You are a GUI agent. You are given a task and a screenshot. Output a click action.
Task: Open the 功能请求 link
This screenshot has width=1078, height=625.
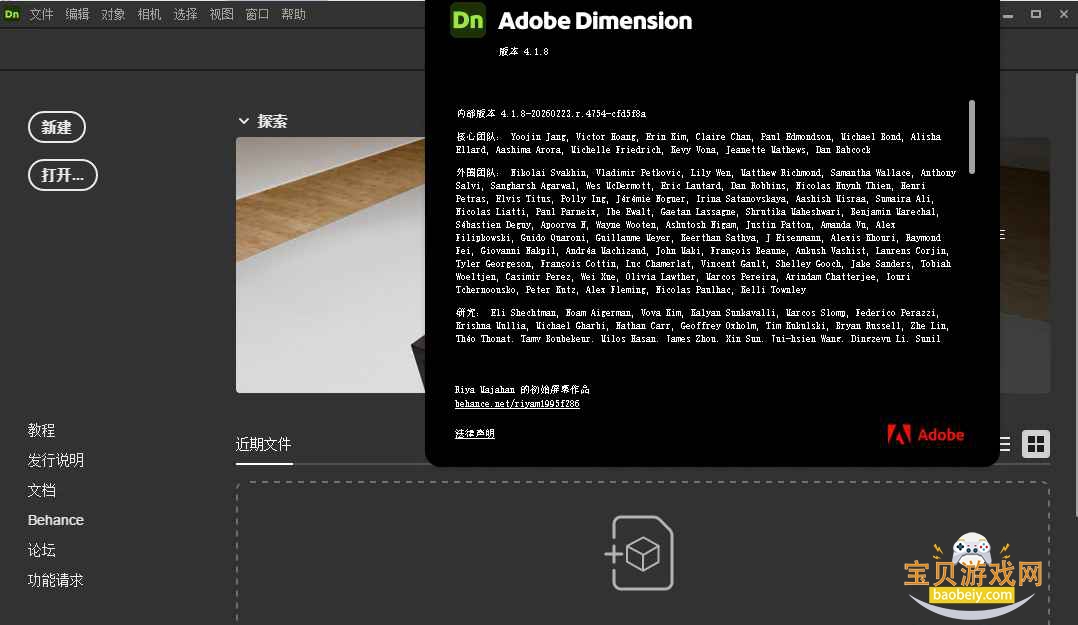pyautogui.click(x=56, y=580)
